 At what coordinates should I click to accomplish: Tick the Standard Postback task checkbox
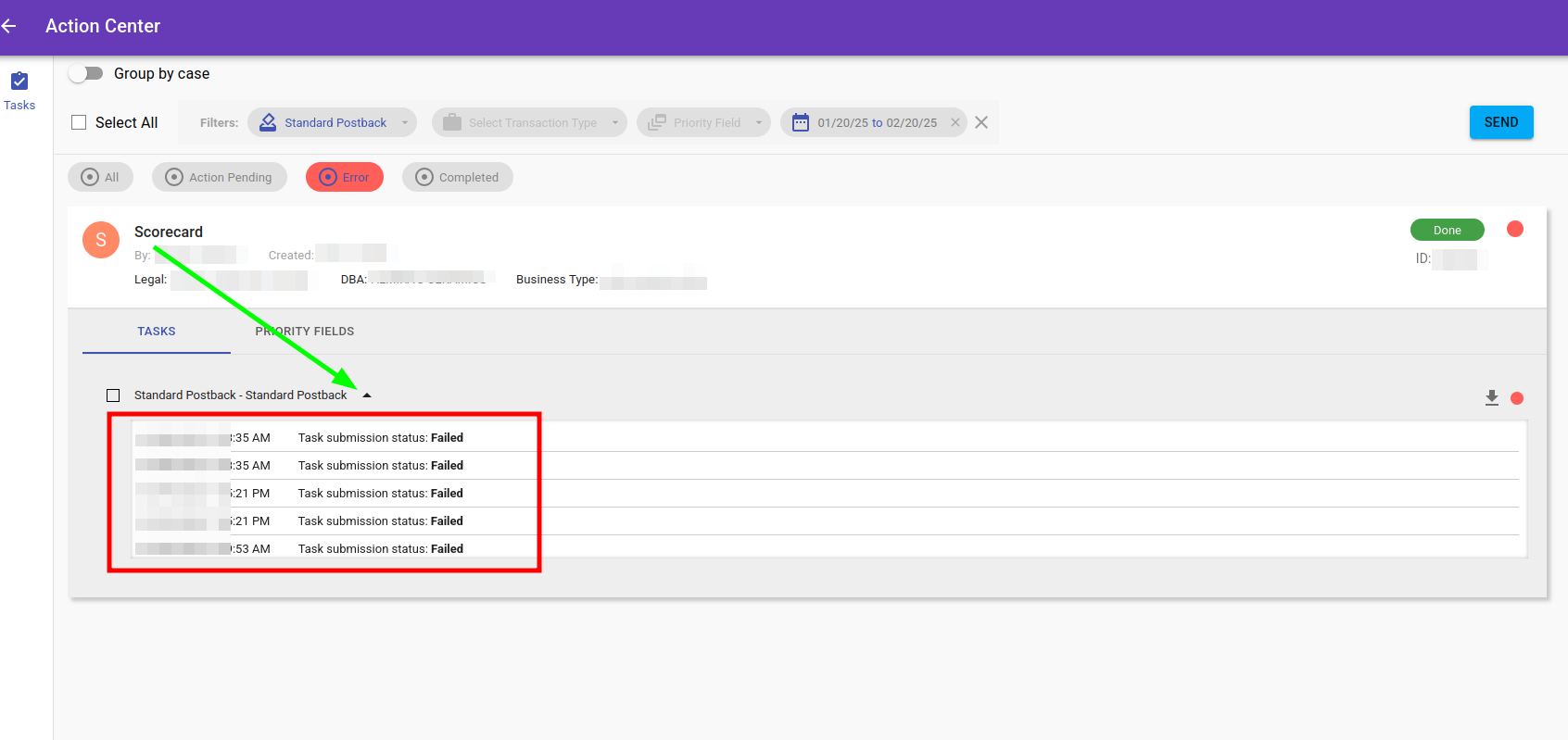tap(113, 395)
